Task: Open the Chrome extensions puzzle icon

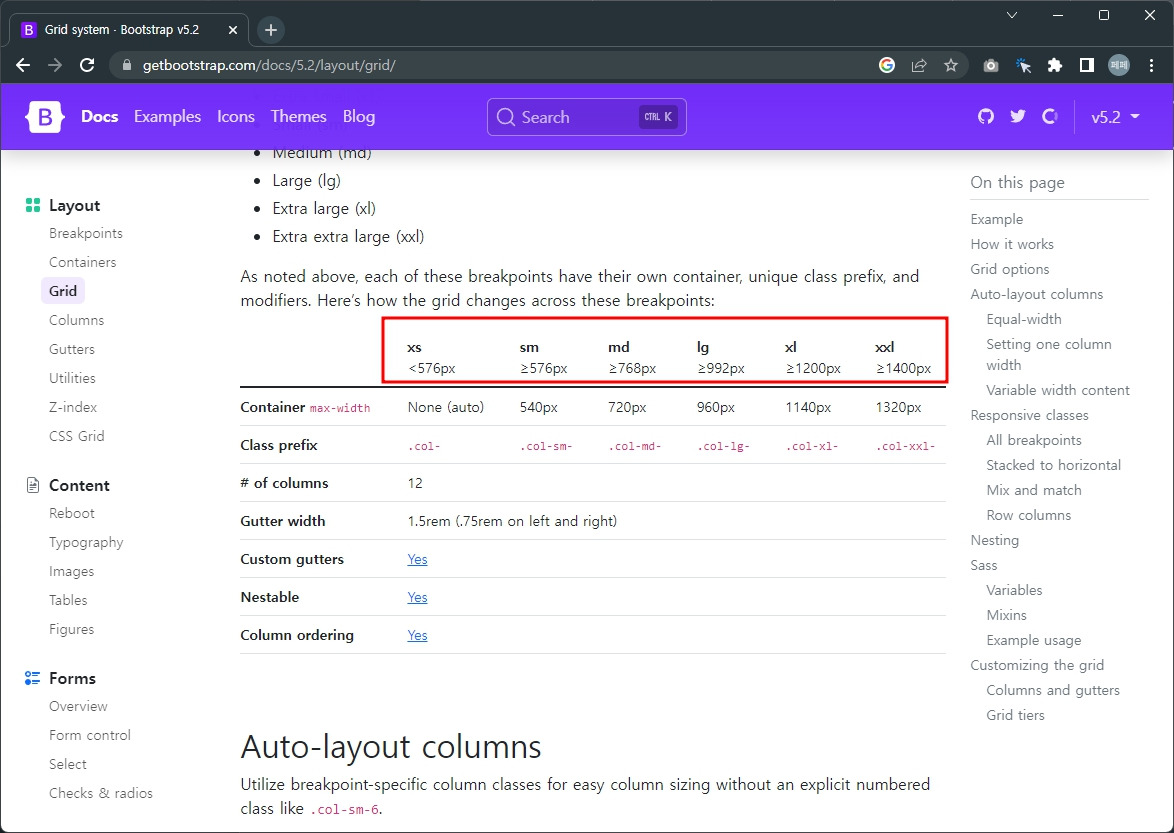Action: coord(1055,65)
